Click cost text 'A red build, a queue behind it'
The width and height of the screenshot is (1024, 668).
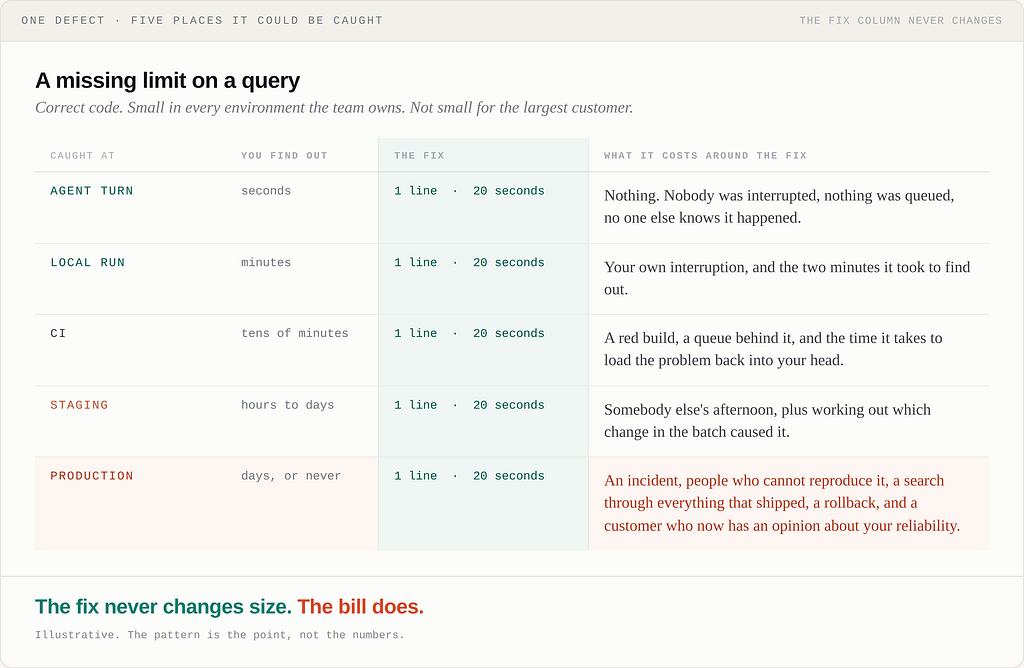pyautogui.click(x=773, y=349)
